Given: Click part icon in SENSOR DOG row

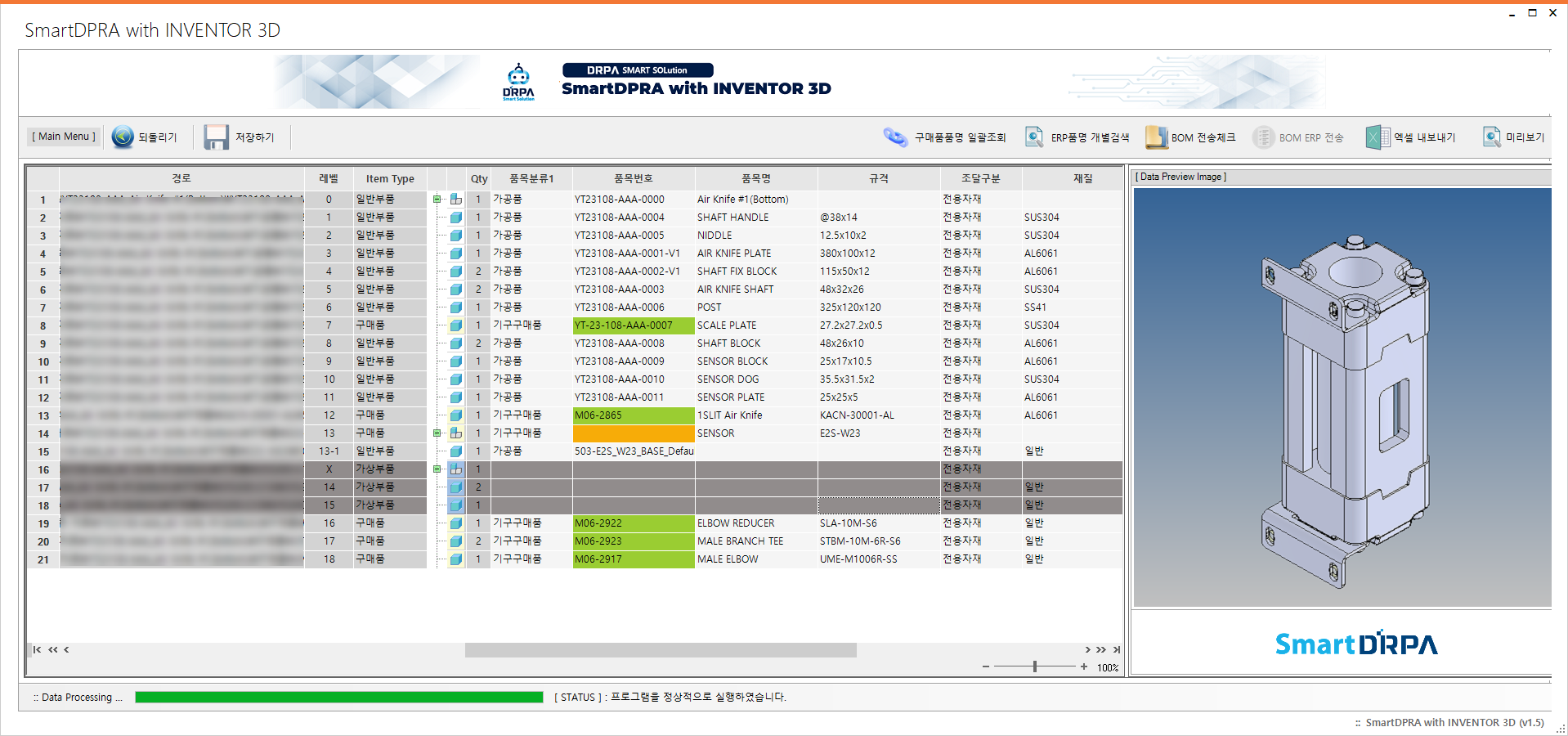Looking at the screenshot, I should point(456,379).
